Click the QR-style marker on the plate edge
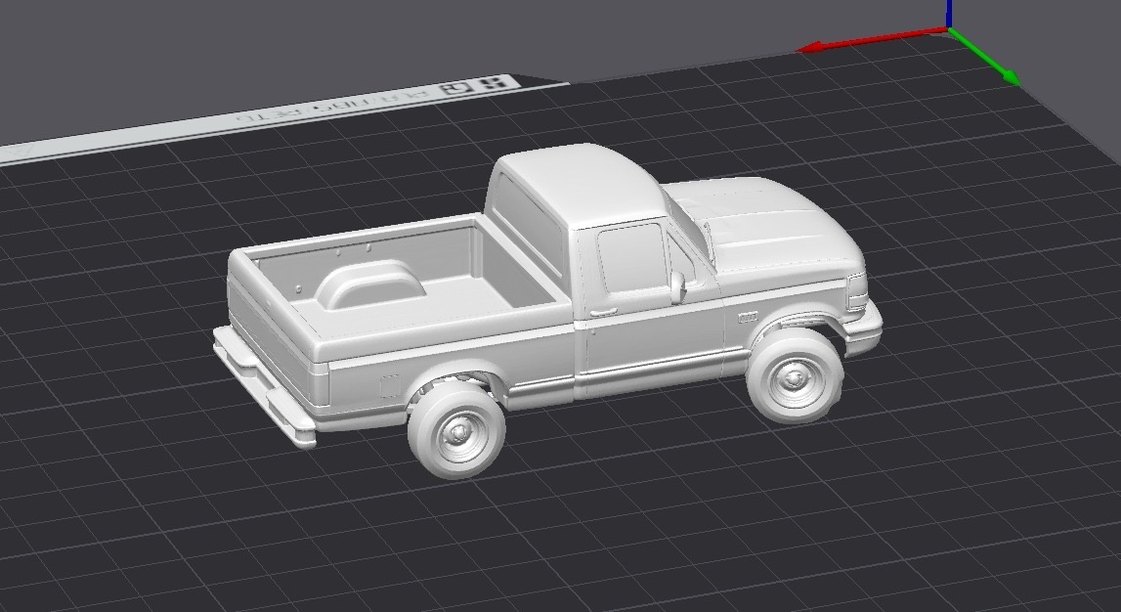 tap(492, 84)
